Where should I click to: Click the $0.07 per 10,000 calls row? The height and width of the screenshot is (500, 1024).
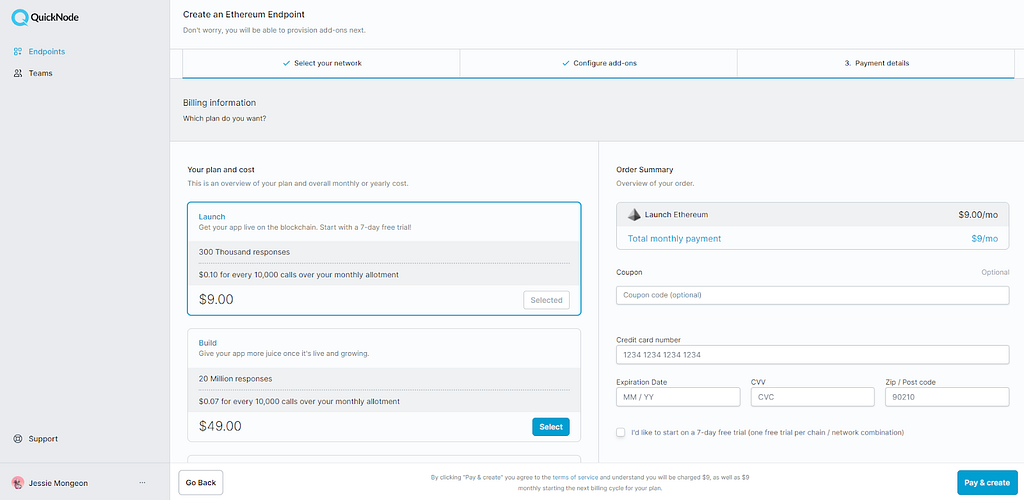point(384,401)
